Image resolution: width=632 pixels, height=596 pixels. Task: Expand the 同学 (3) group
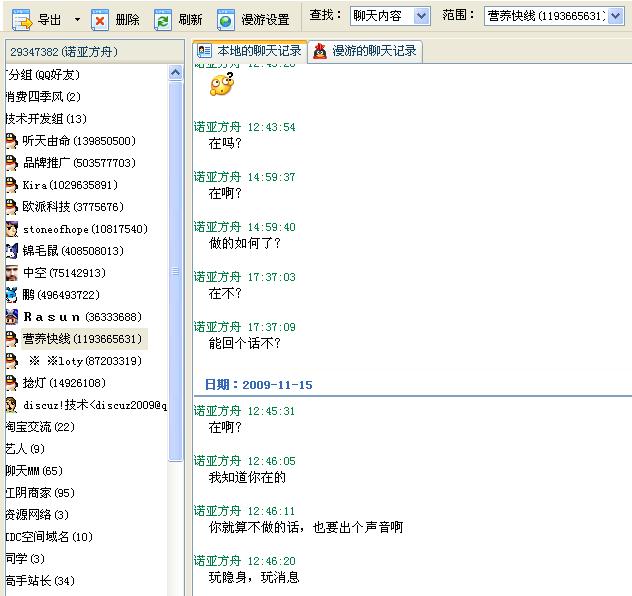[x=25, y=559]
